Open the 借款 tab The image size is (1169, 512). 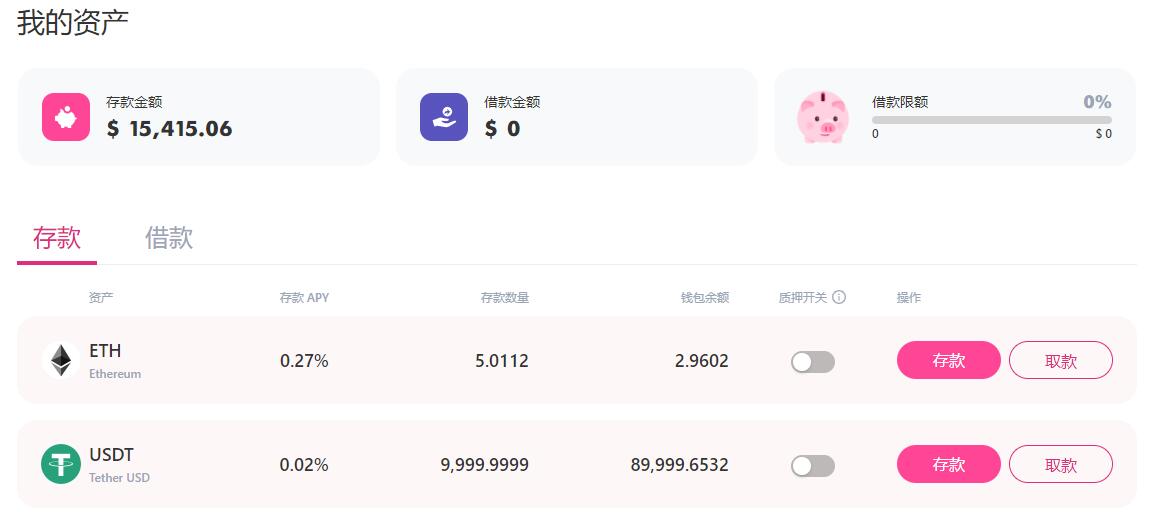pyautogui.click(x=169, y=239)
